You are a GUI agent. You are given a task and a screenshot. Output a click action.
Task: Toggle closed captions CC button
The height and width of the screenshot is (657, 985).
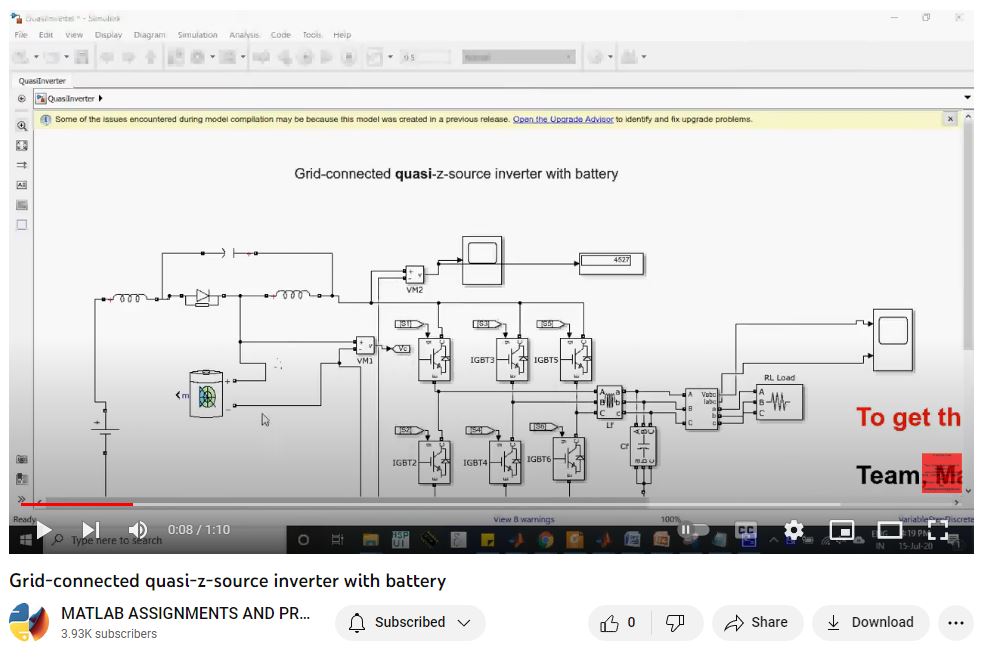click(746, 531)
